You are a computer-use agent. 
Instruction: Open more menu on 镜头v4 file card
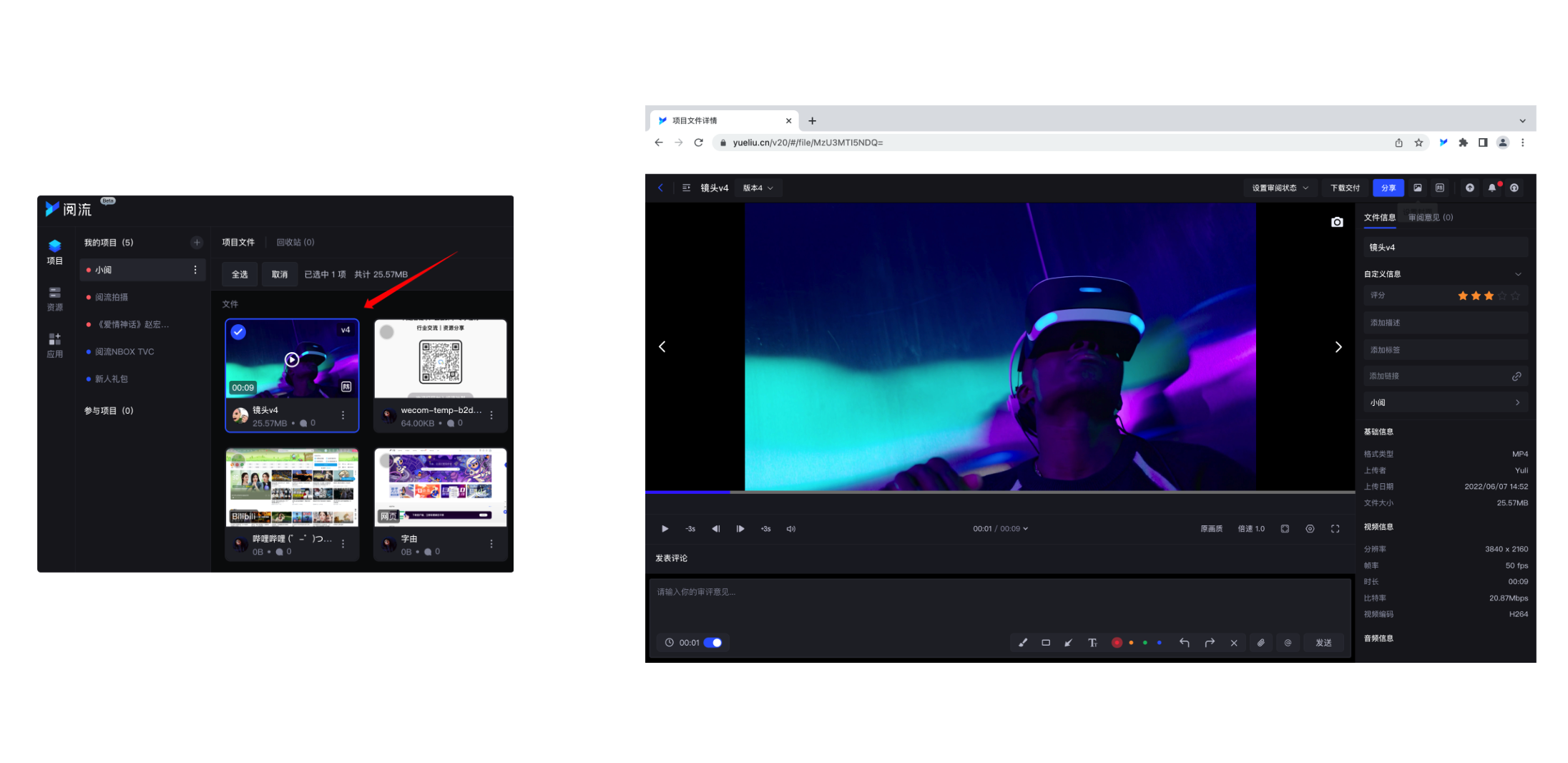click(x=343, y=416)
